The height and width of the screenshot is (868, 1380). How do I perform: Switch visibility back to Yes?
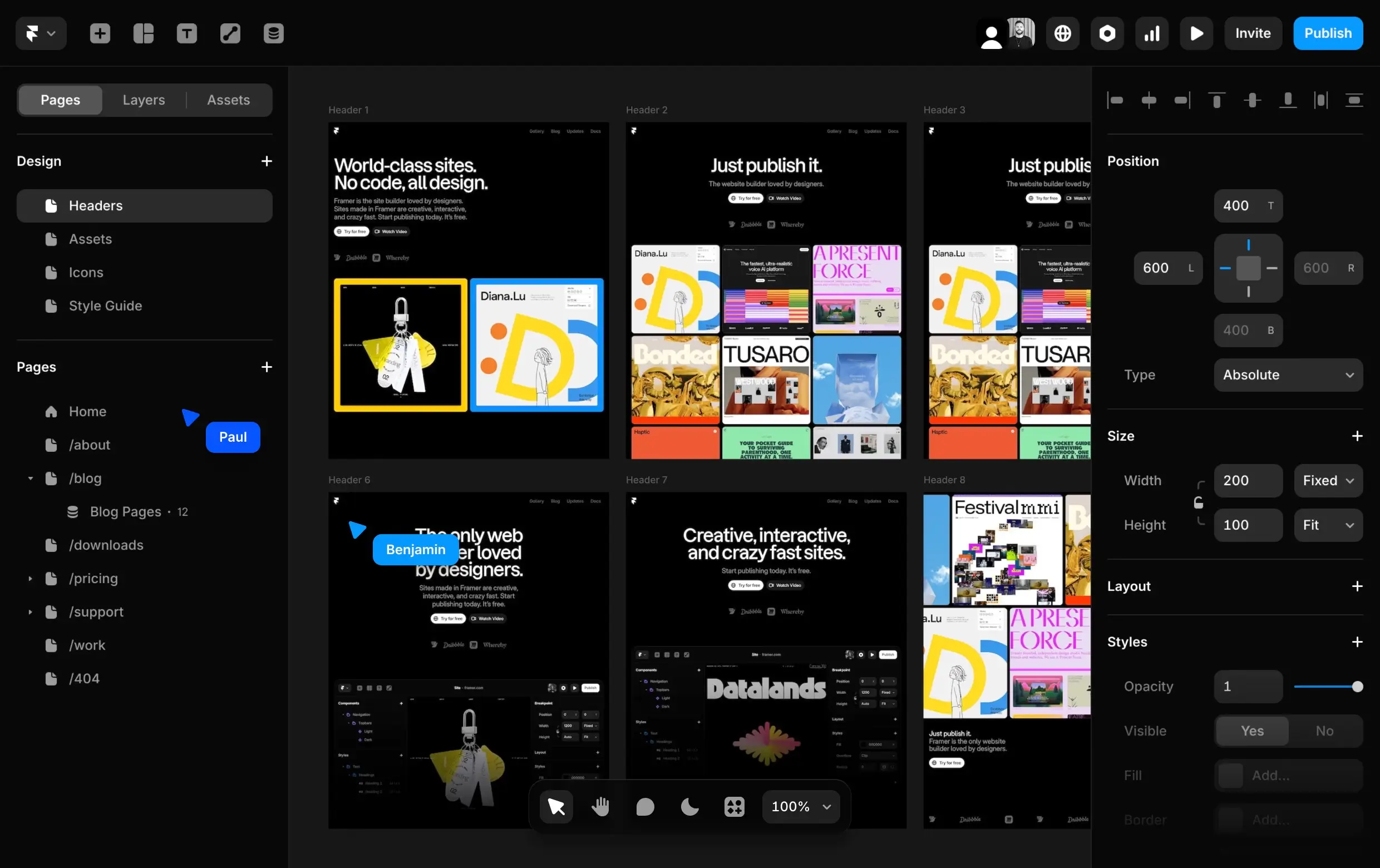(1251, 731)
